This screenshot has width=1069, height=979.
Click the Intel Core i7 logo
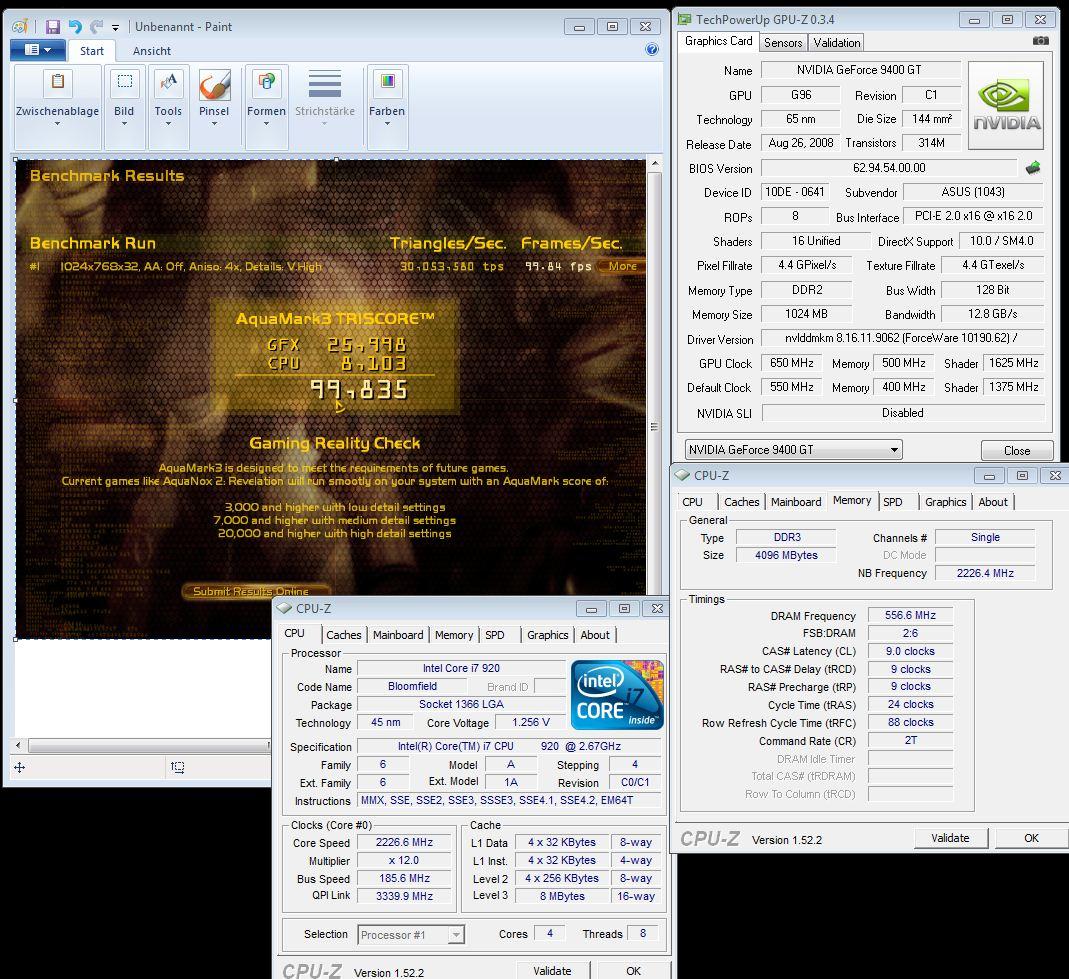coord(617,695)
